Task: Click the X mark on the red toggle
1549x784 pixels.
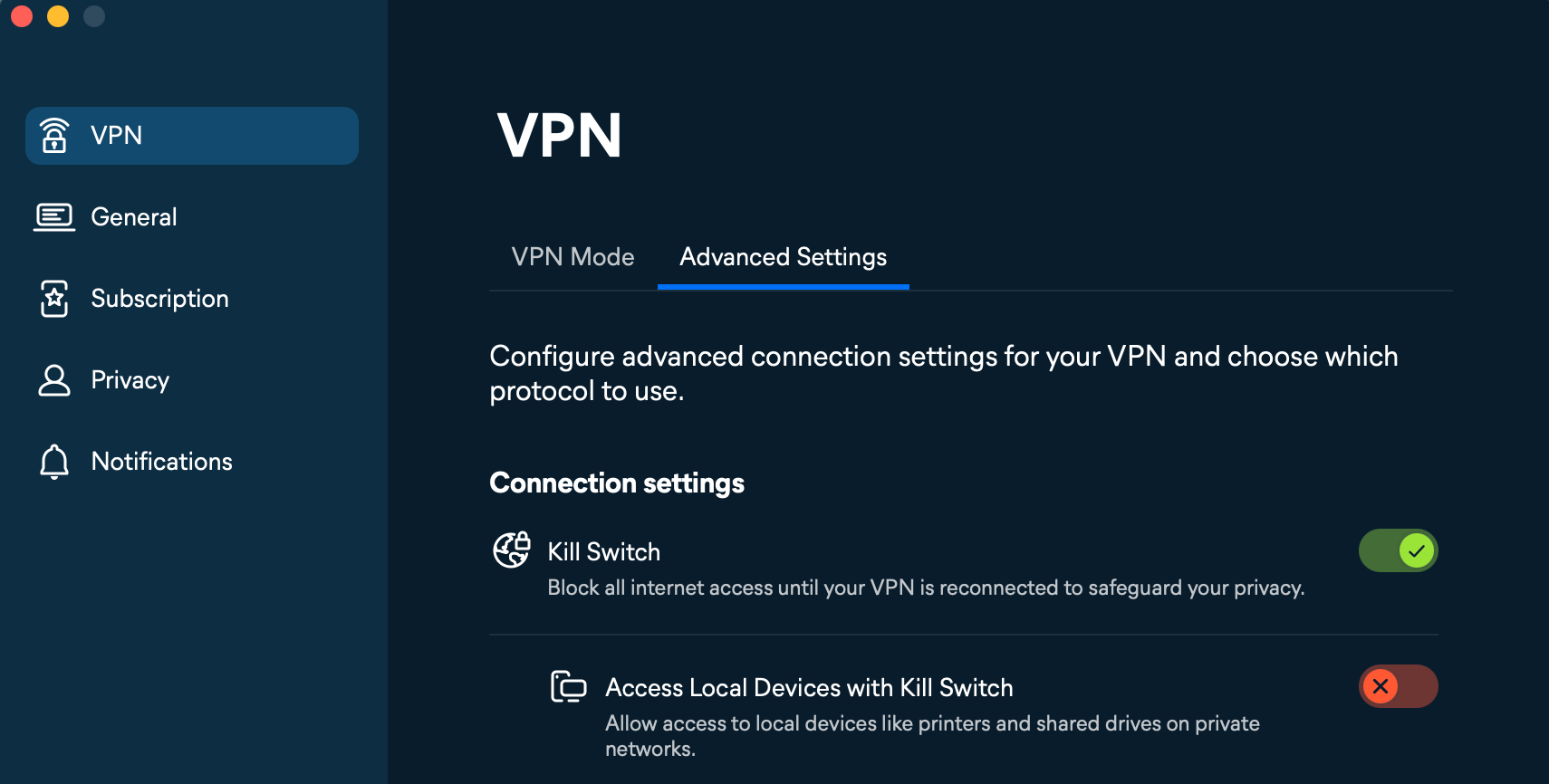Action: coord(1381,686)
